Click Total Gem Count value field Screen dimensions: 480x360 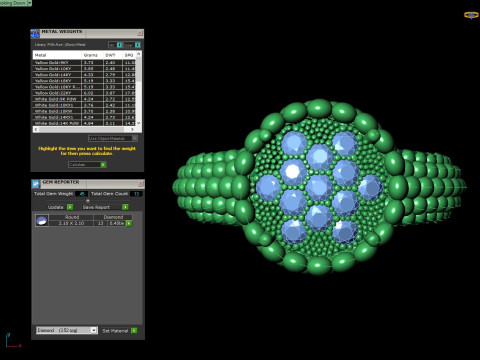136,194
